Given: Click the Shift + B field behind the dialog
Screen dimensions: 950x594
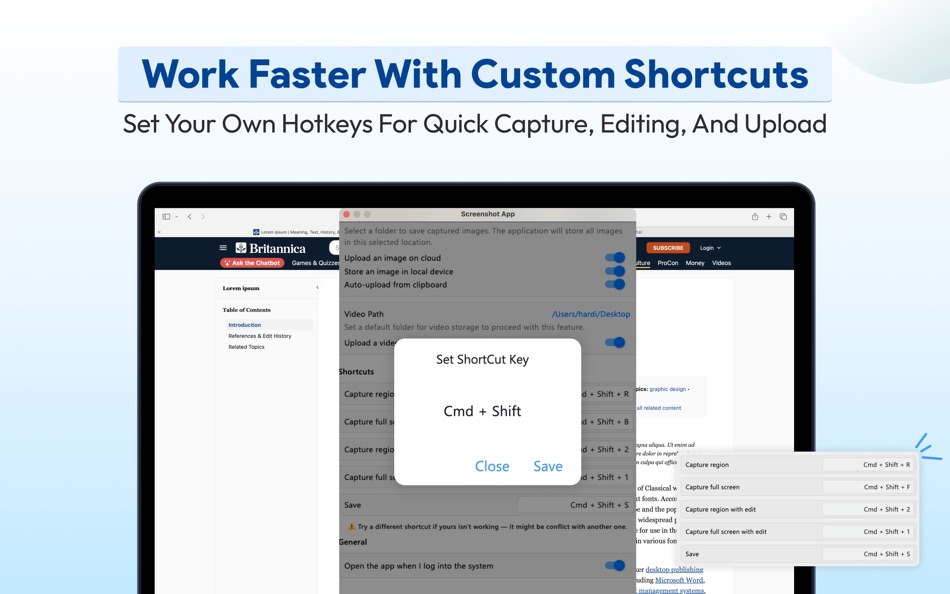Looking at the screenshot, I should point(606,422).
